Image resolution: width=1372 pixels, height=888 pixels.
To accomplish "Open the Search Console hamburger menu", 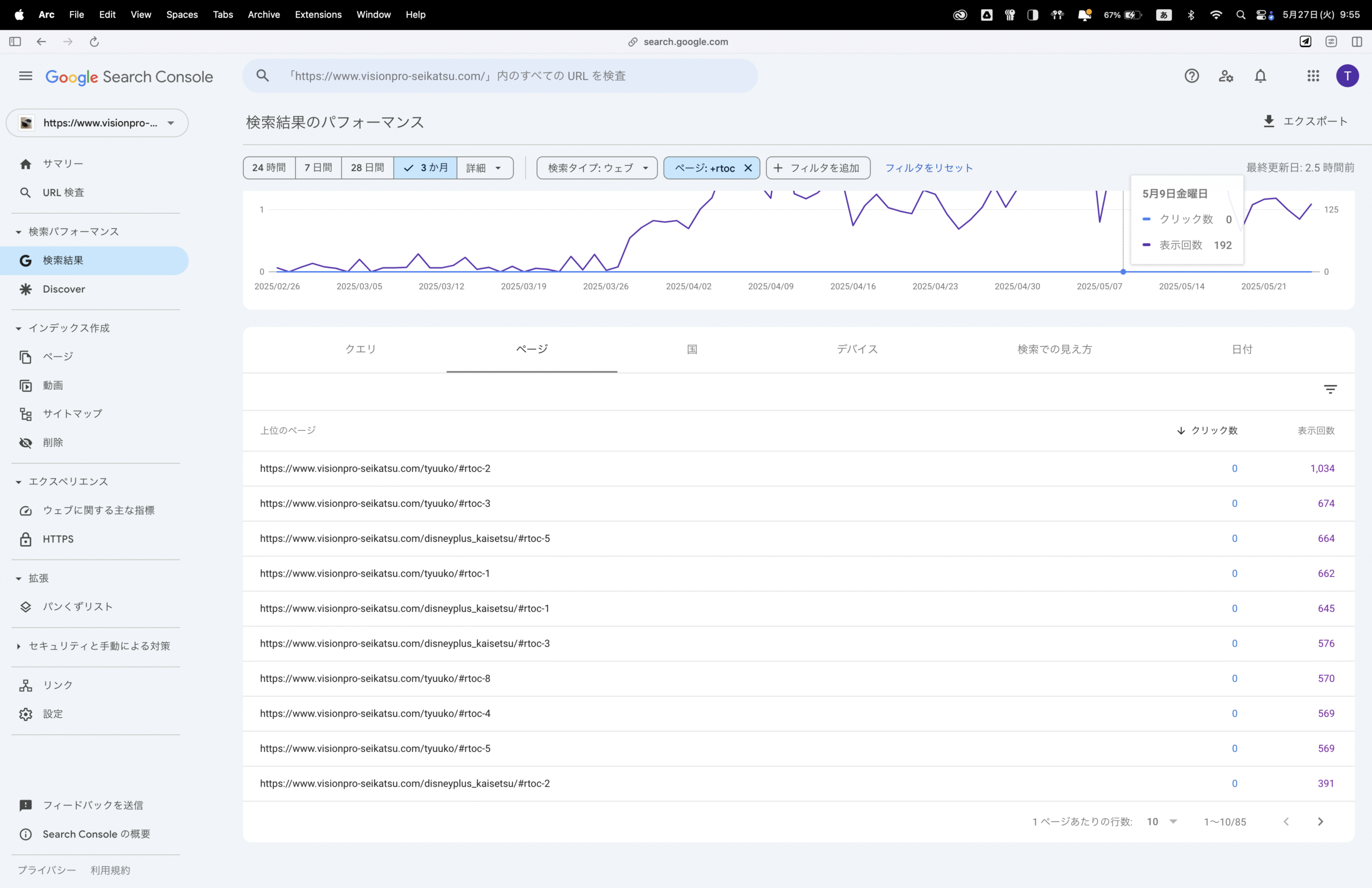I will [25, 76].
